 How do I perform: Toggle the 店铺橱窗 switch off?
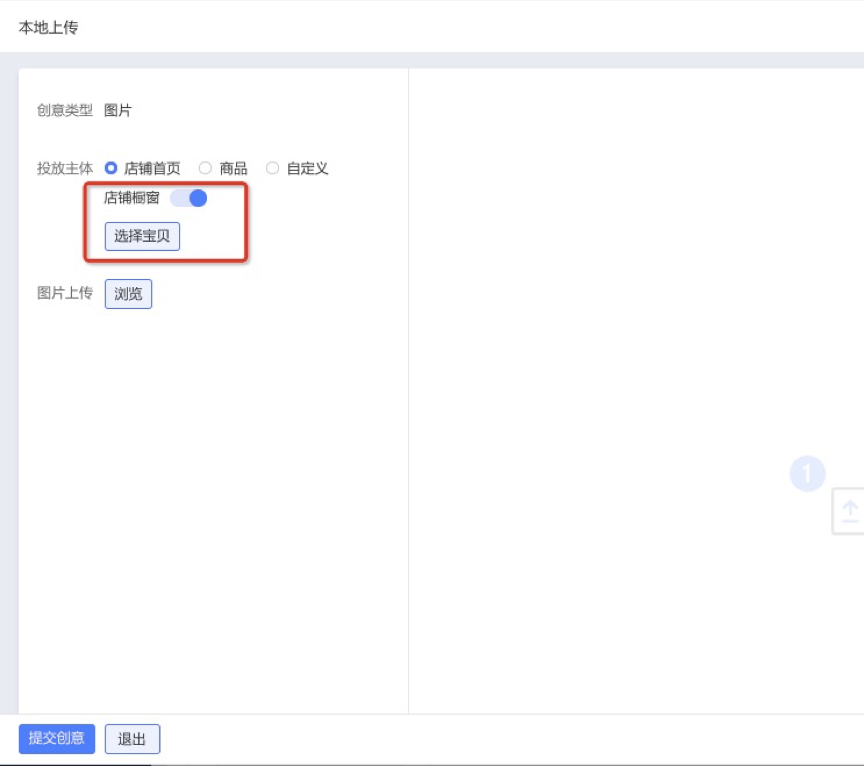[188, 198]
